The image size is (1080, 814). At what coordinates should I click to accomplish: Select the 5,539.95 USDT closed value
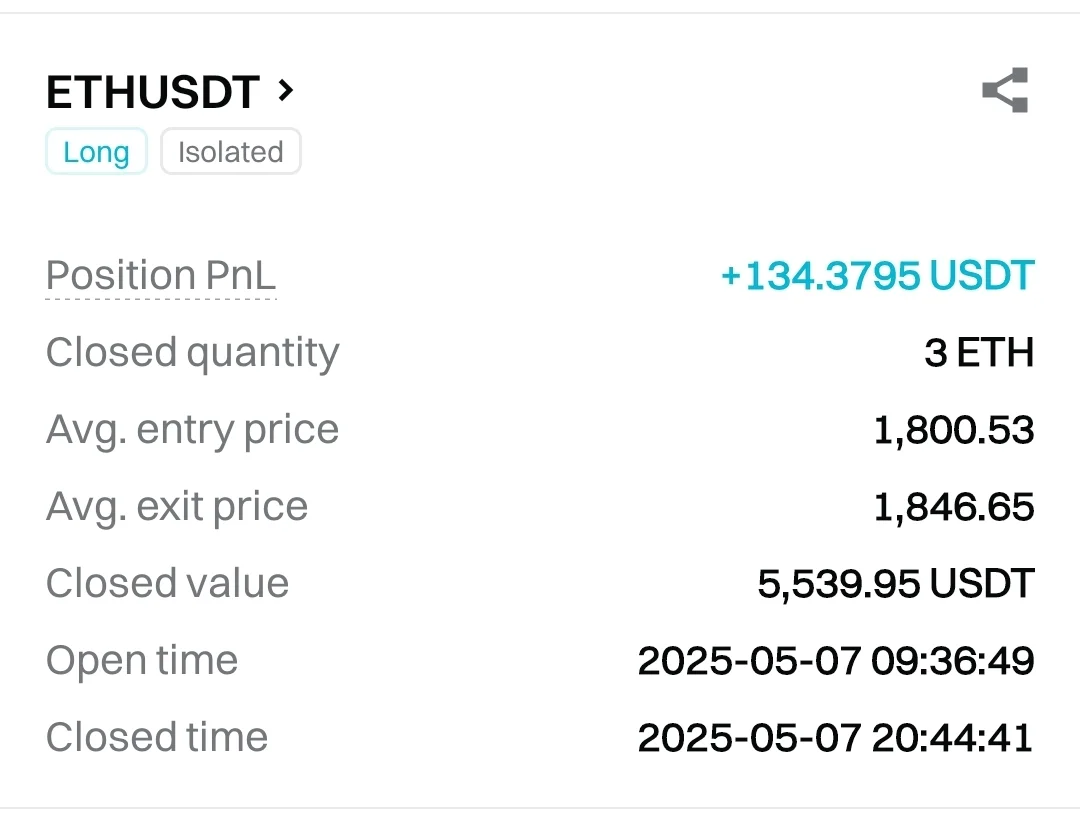896,584
